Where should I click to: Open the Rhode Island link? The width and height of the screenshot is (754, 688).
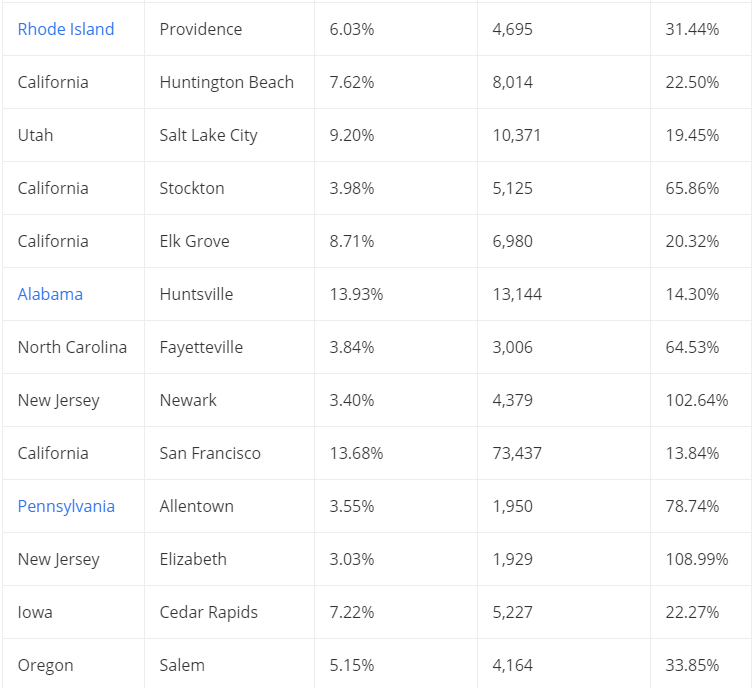(x=66, y=29)
